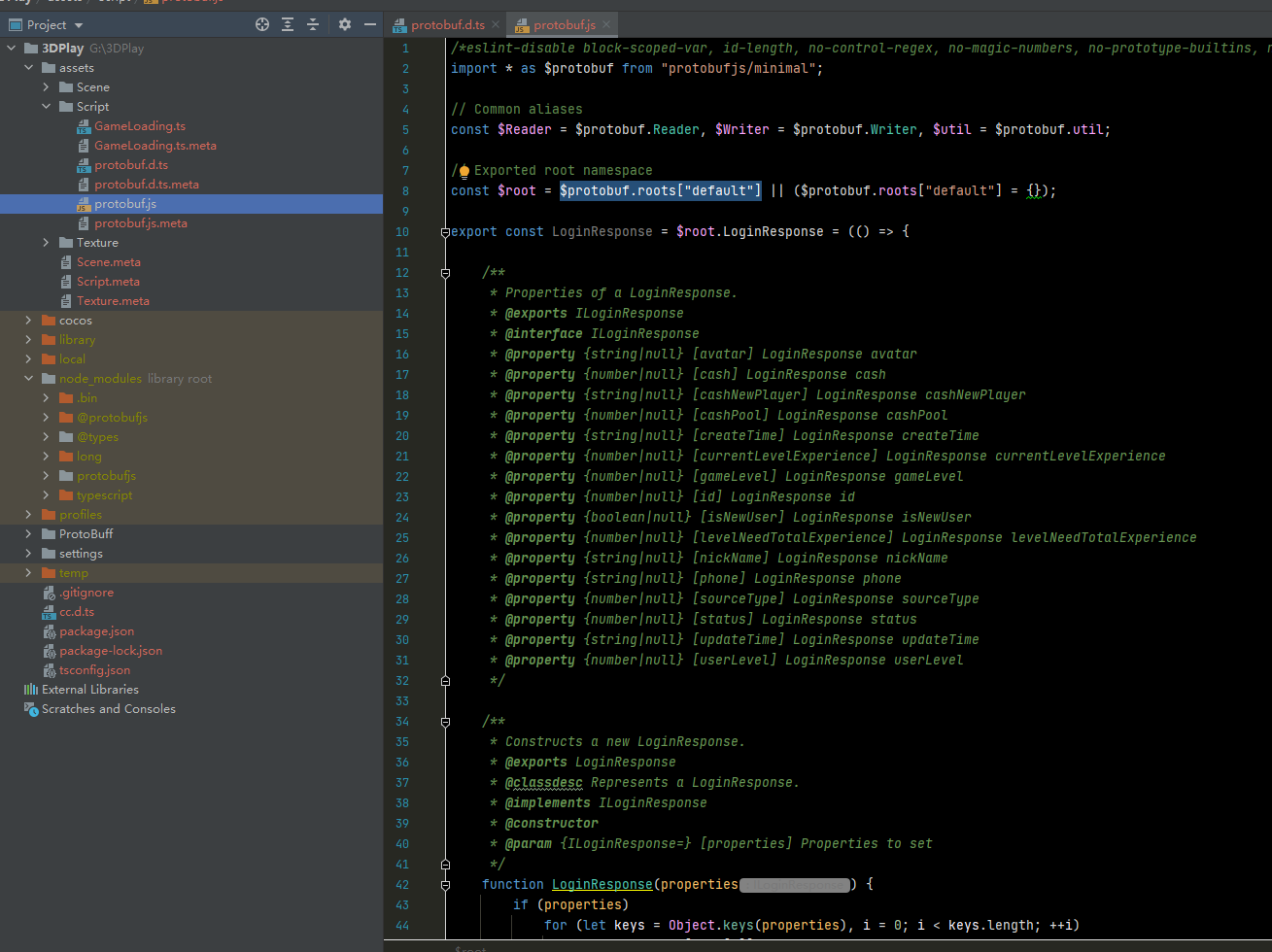Select package.json in the project tree
Image resolution: width=1272 pixels, height=952 pixels.
point(96,631)
